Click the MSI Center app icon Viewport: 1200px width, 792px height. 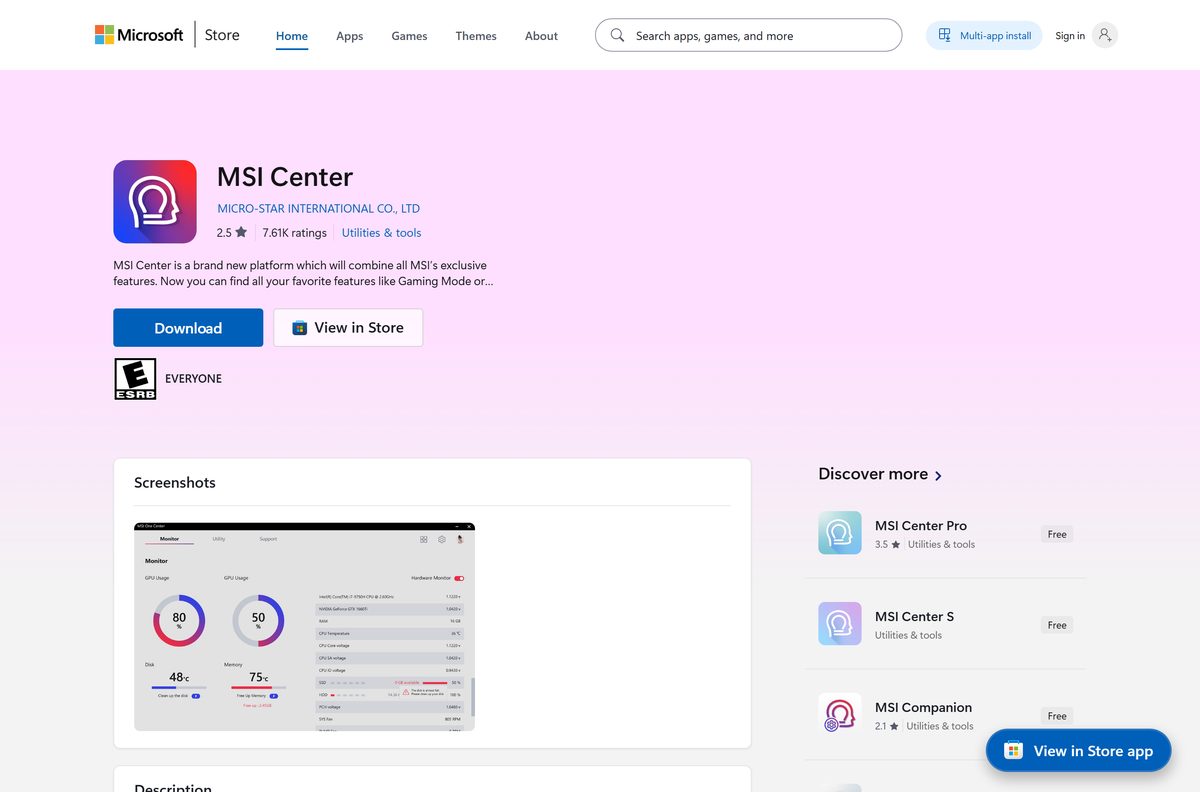click(155, 202)
